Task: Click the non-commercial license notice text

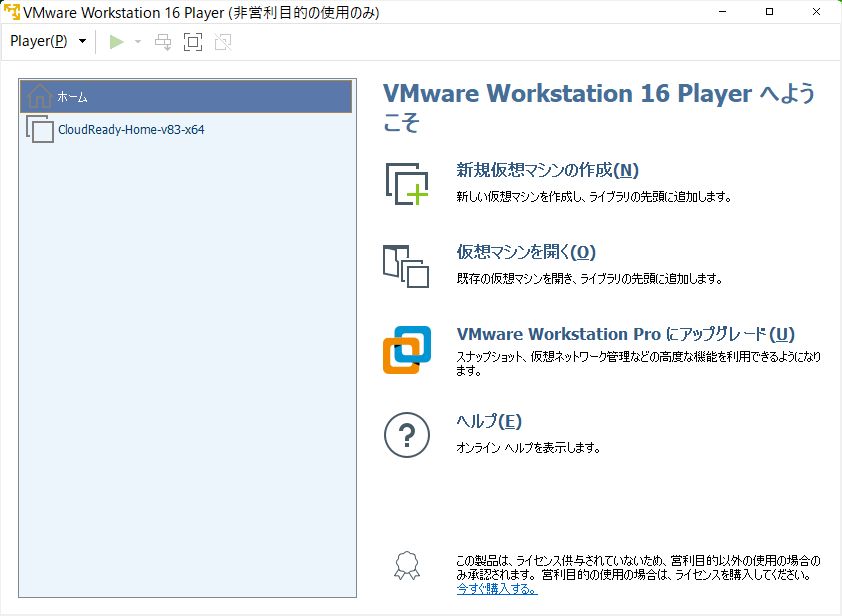Action: coord(638,568)
